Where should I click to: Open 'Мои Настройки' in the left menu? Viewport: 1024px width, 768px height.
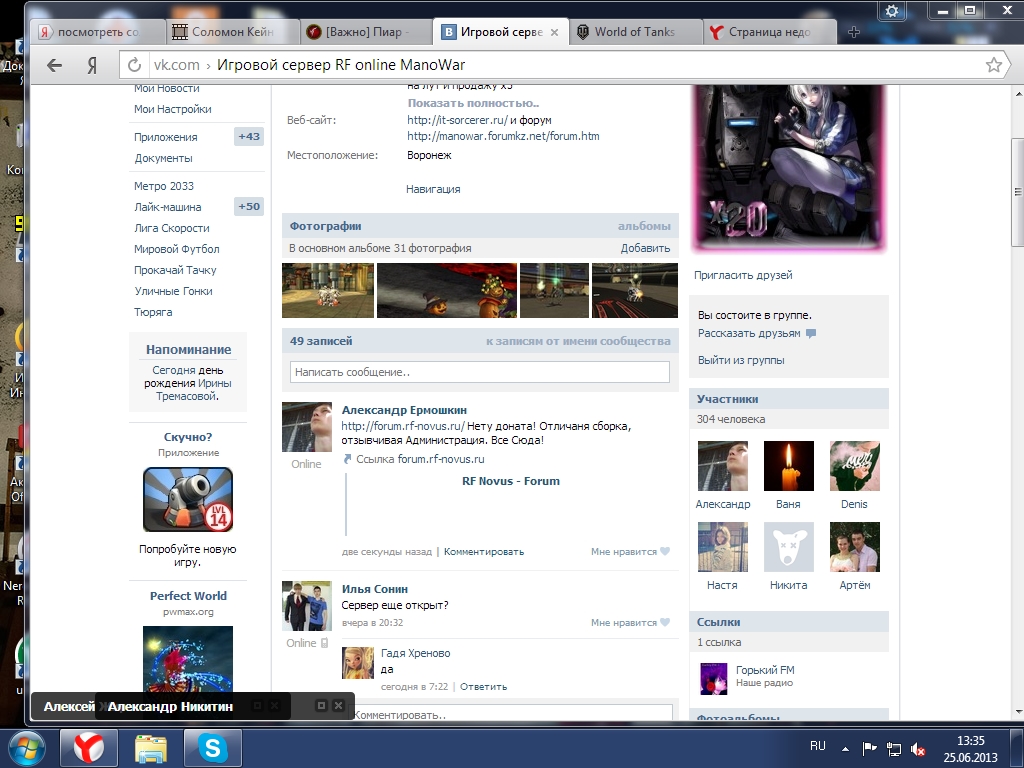pyautogui.click(x=173, y=109)
